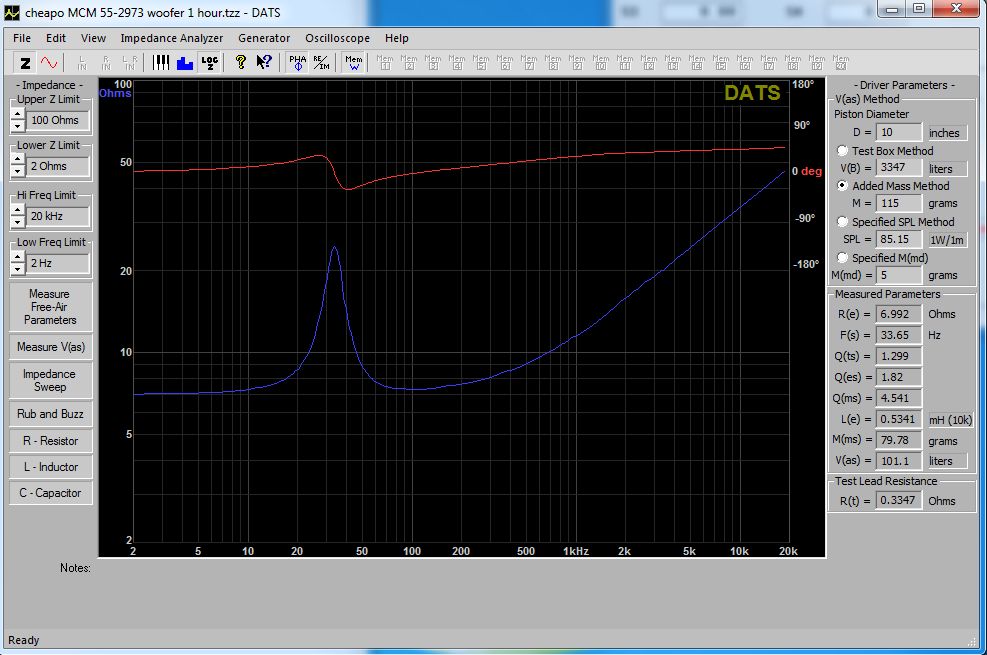
Task: Select Mem 12 memory slot icon
Action: 649,62
